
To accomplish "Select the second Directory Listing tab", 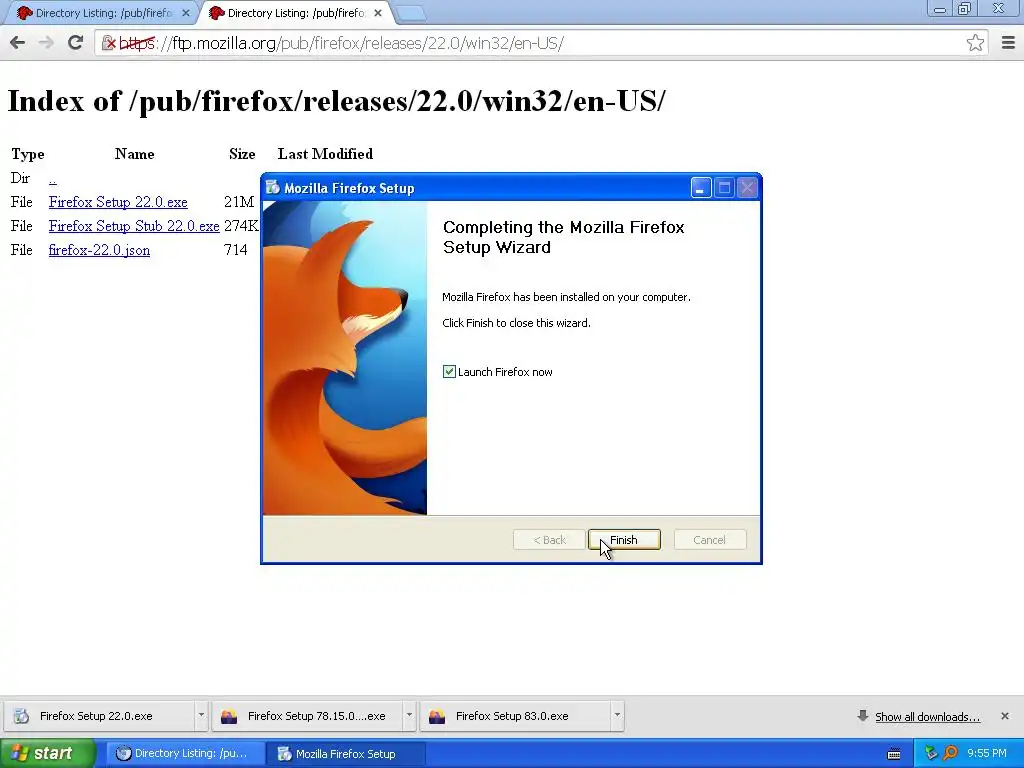I will pos(294,13).
